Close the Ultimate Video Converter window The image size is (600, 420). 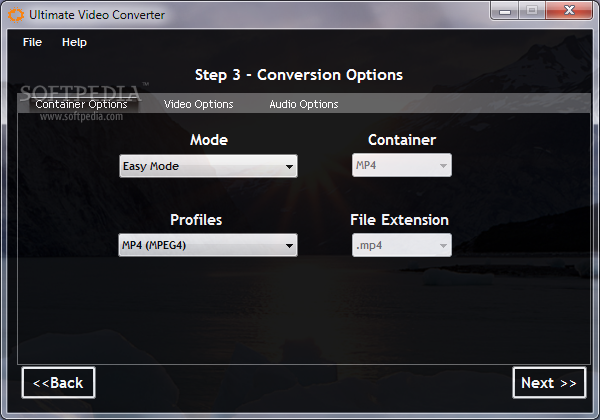point(569,11)
